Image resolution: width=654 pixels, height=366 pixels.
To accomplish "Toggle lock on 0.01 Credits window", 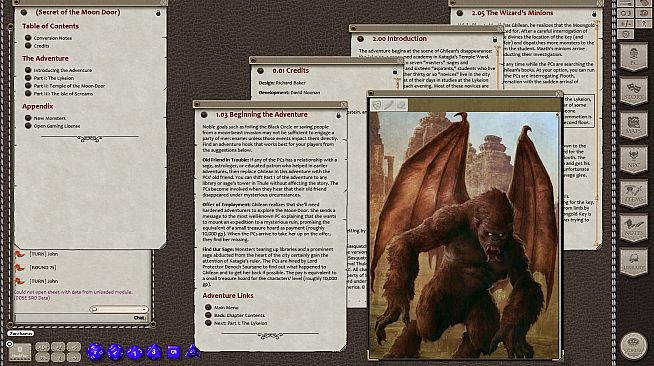I will (x=395, y=71).
